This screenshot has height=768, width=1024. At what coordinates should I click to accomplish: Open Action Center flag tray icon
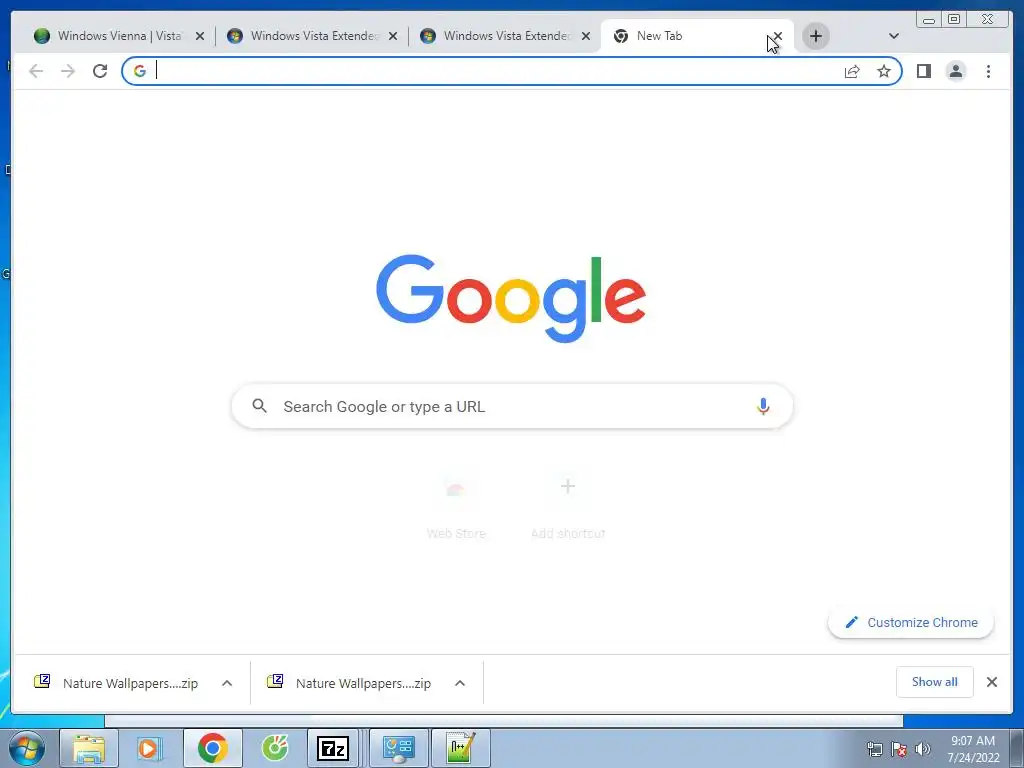899,749
